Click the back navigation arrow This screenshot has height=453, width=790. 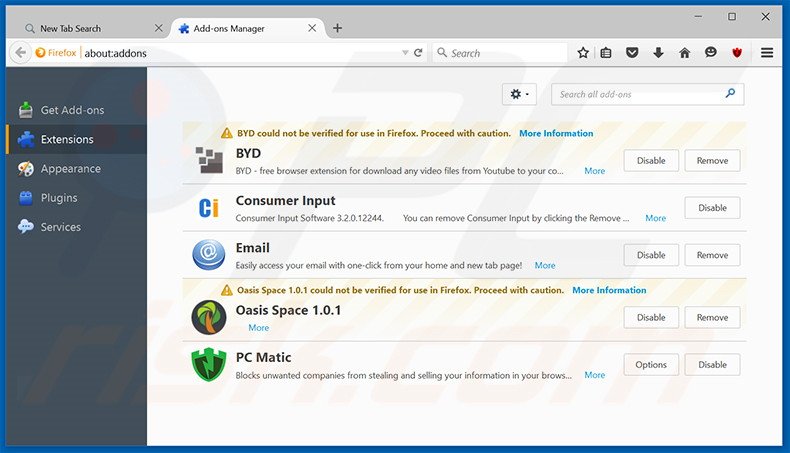click(x=20, y=52)
